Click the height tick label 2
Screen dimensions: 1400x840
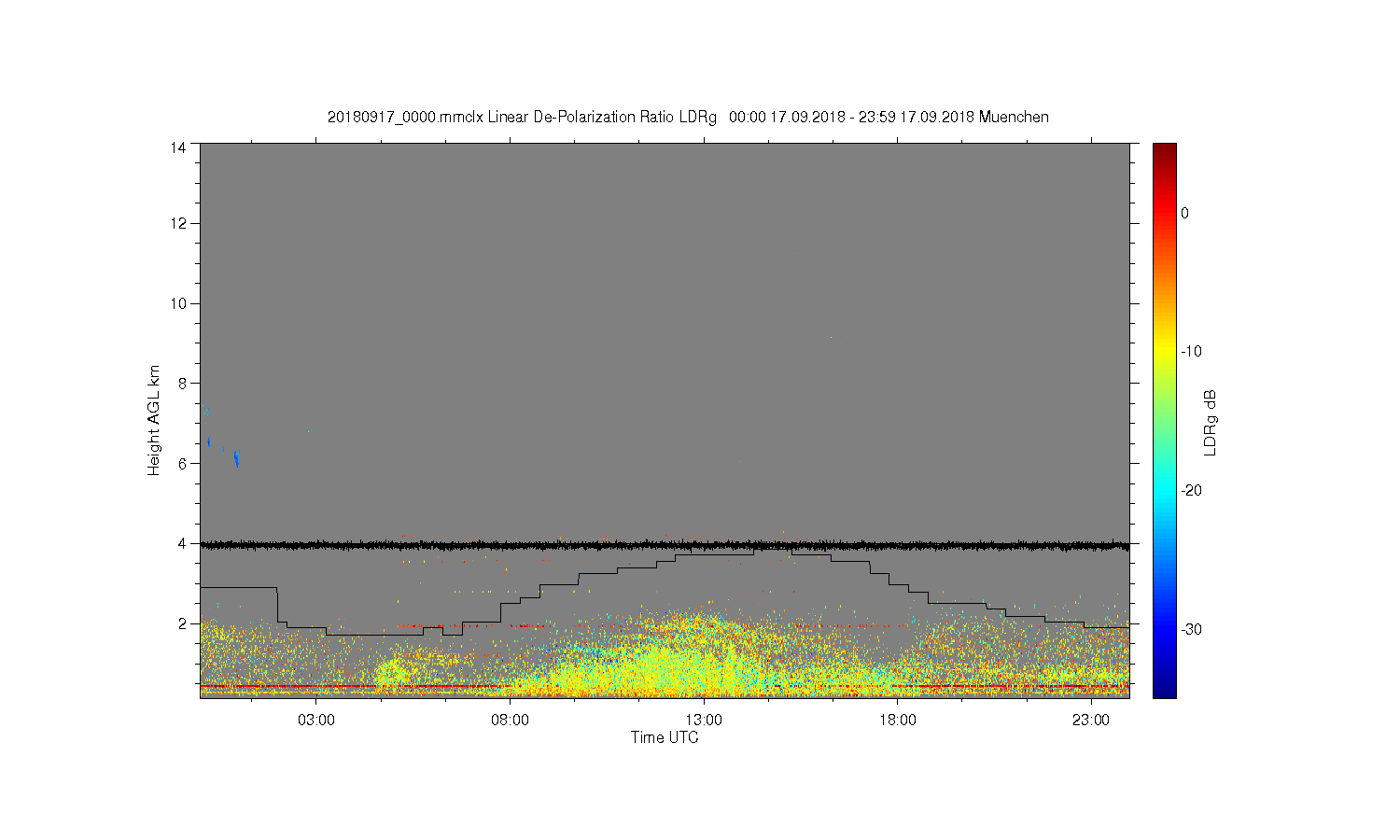tap(182, 623)
